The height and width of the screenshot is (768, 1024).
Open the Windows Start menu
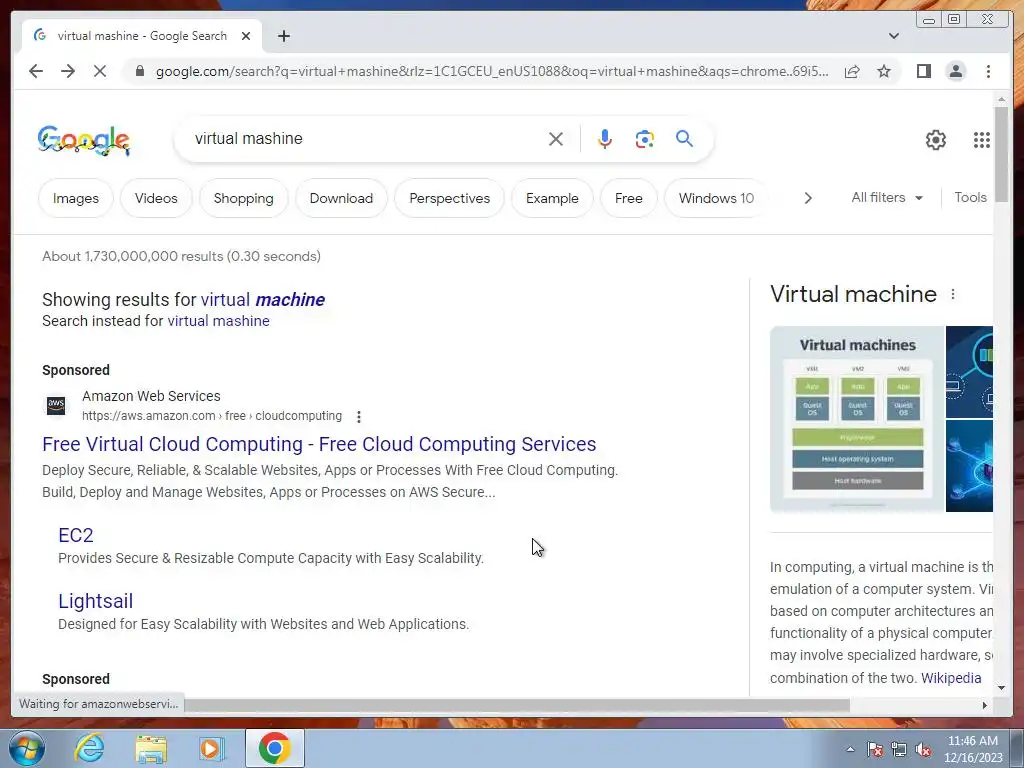pyautogui.click(x=26, y=748)
